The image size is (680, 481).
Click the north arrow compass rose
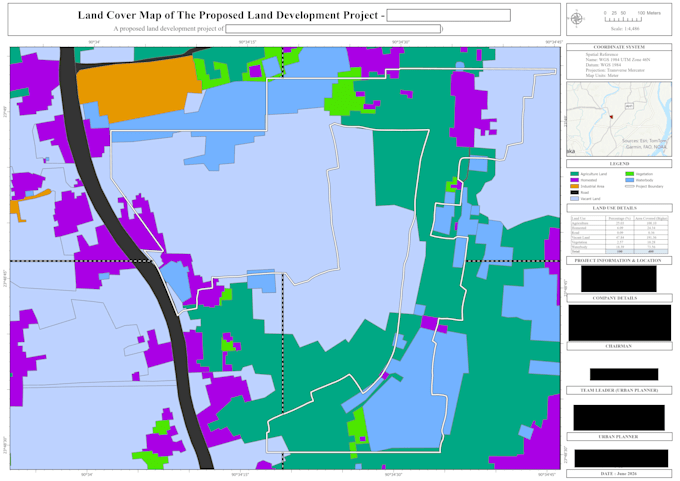[576, 19]
